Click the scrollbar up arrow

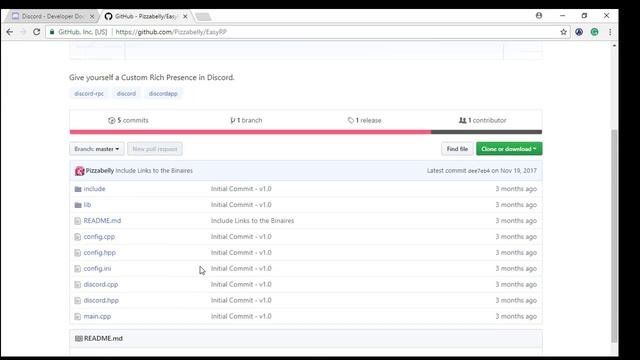(614, 45)
